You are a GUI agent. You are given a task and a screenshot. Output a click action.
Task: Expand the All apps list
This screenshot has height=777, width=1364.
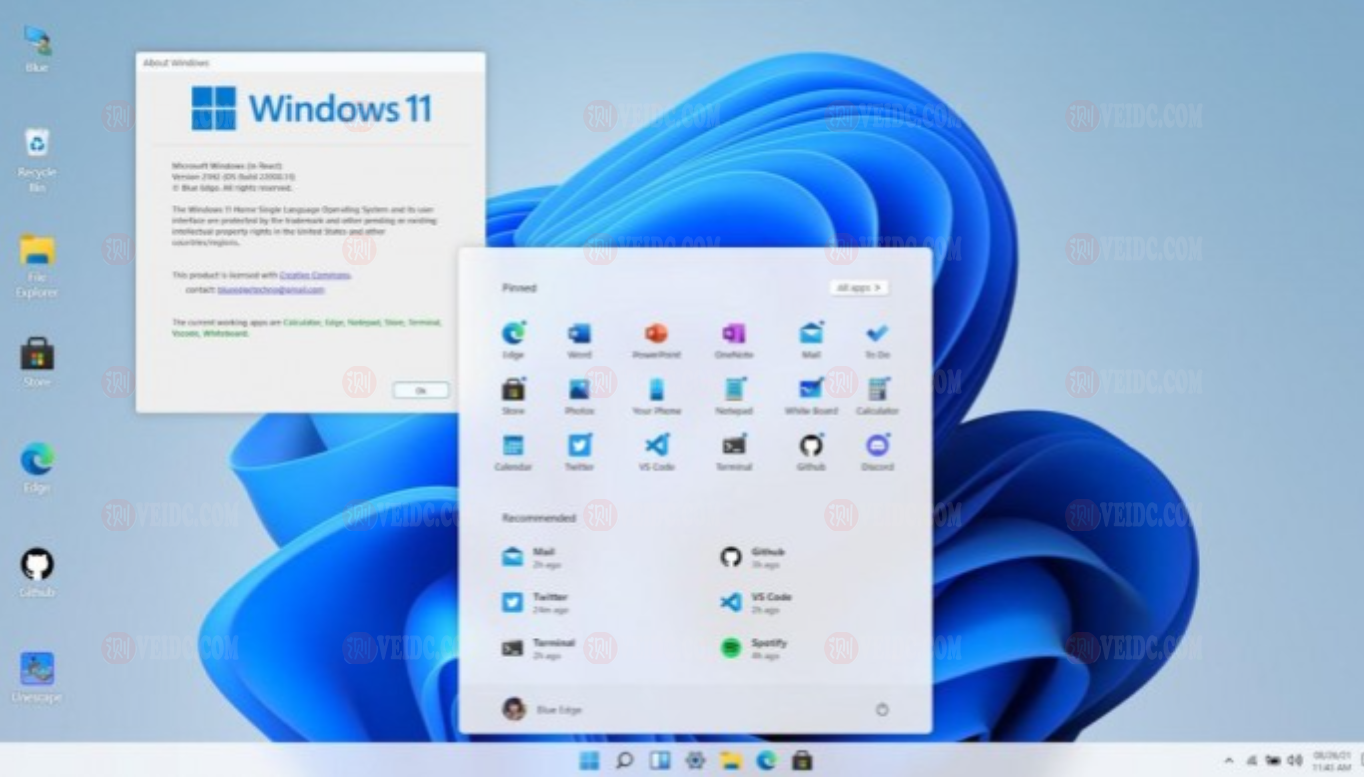pyautogui.click(x=859, y=288)
